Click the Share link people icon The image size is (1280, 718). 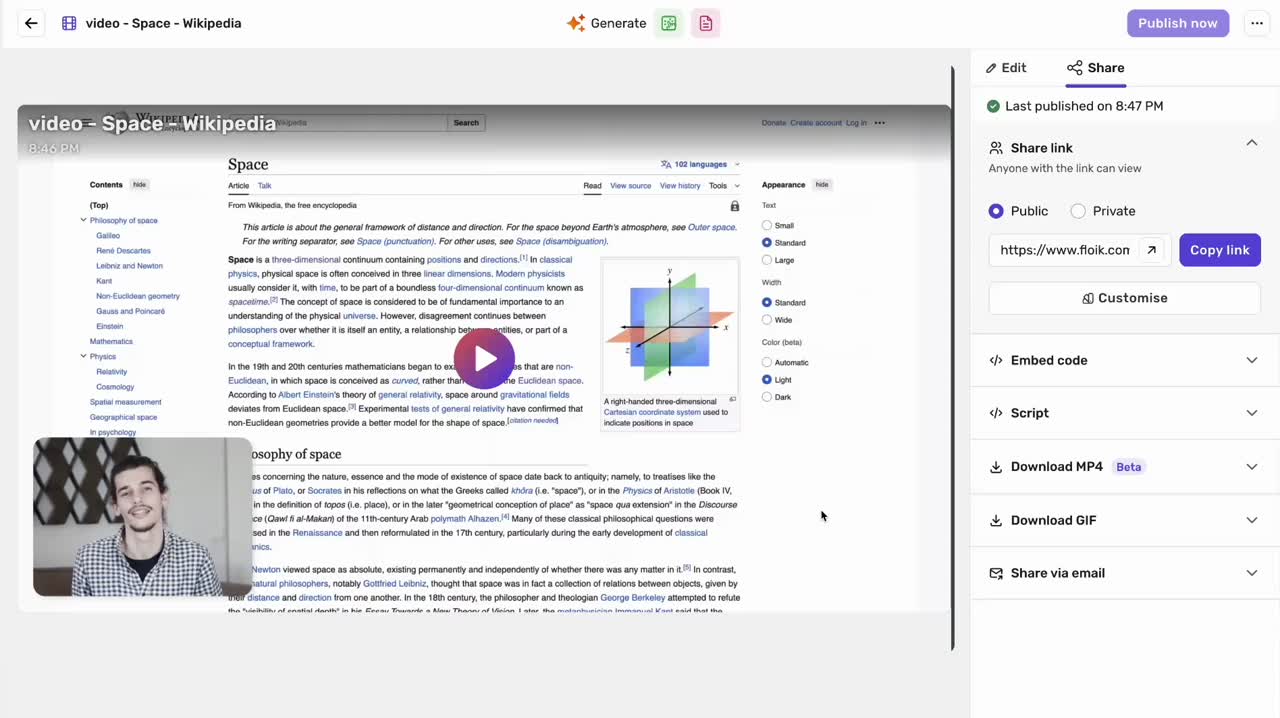coord(996,147)
